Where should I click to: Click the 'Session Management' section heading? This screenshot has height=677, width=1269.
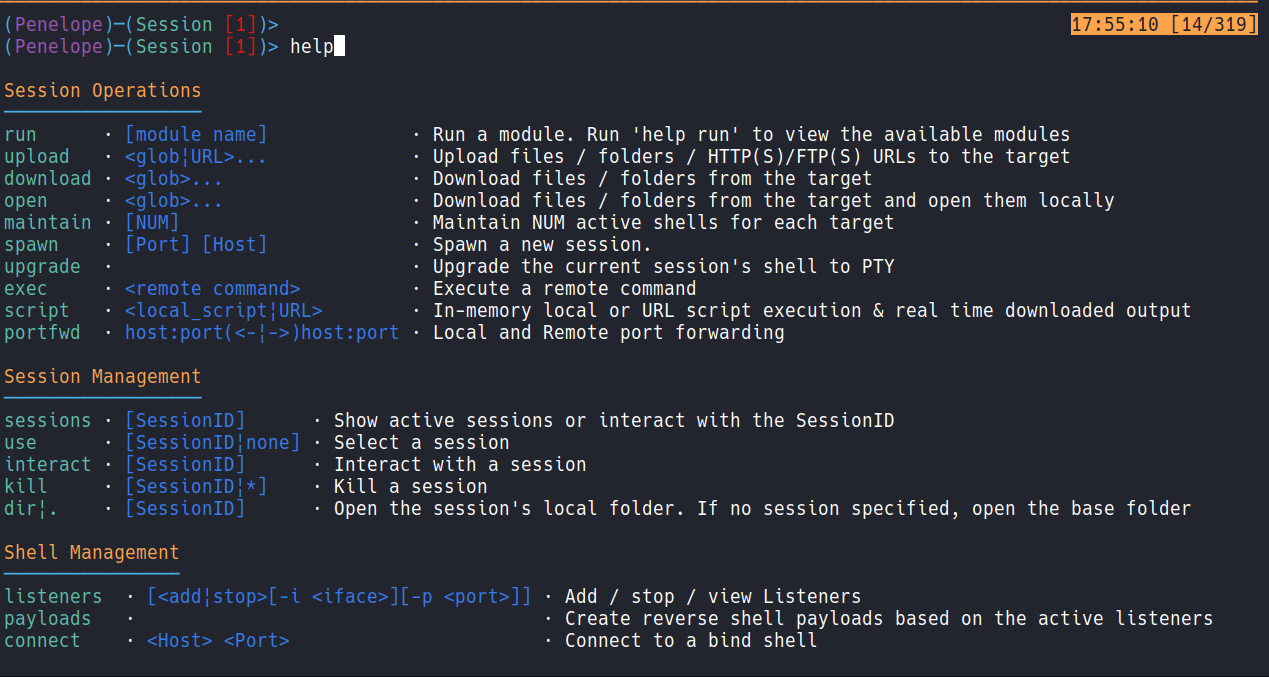[x=103, y=377]
